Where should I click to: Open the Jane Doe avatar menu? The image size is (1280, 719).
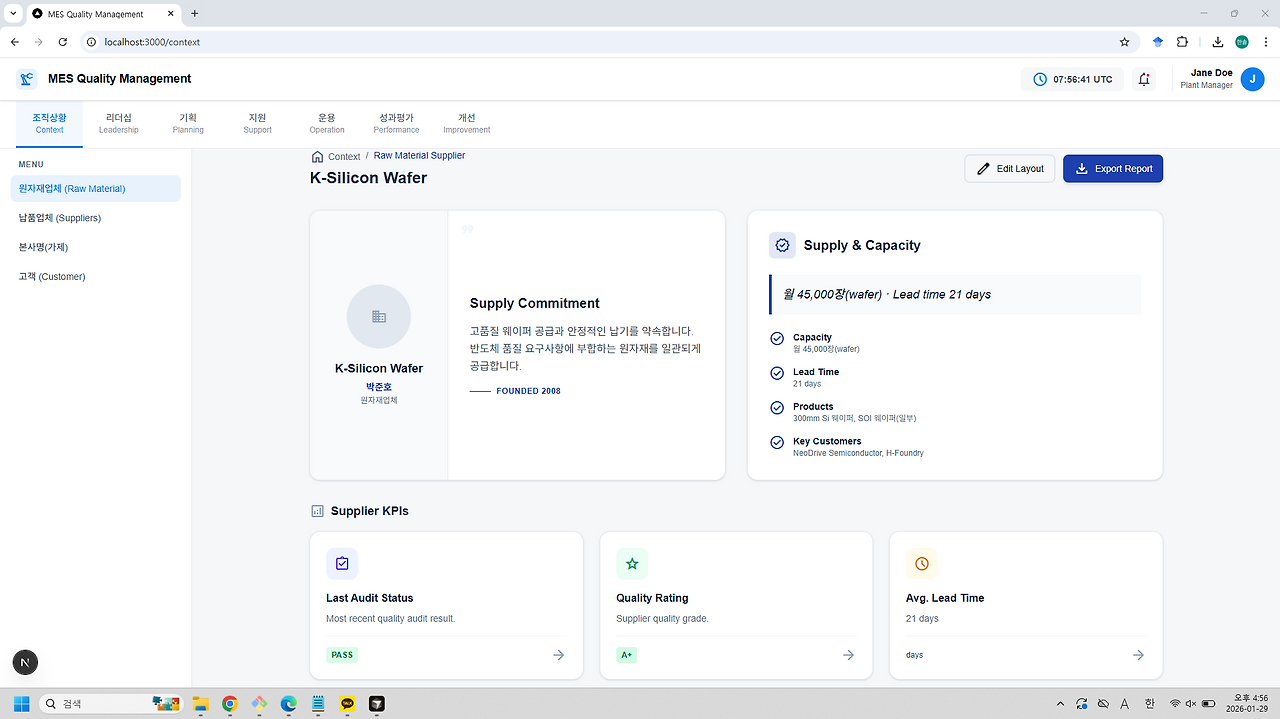click(1252, 79)
